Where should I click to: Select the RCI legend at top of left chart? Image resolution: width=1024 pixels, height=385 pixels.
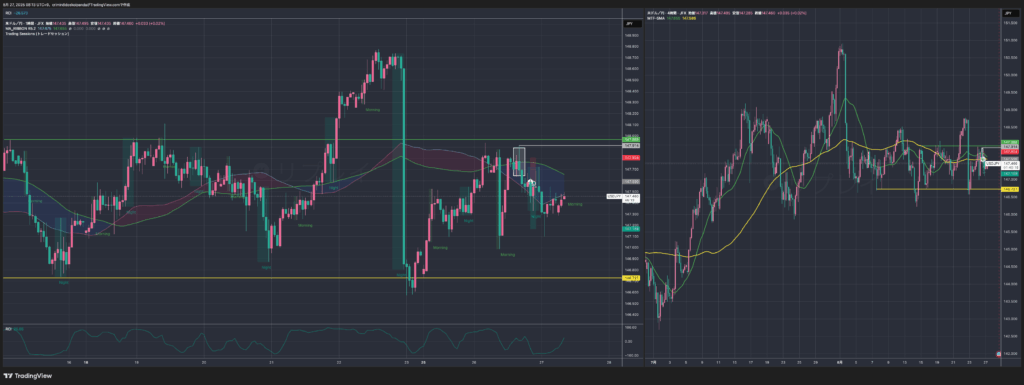point(8,13)
